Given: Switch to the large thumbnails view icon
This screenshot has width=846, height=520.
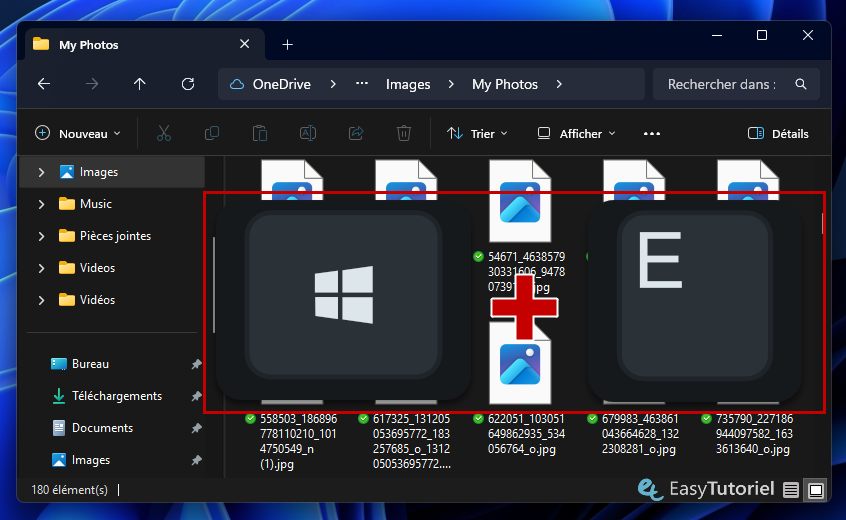Looking at the screenshot, I should tap(816, 490).
